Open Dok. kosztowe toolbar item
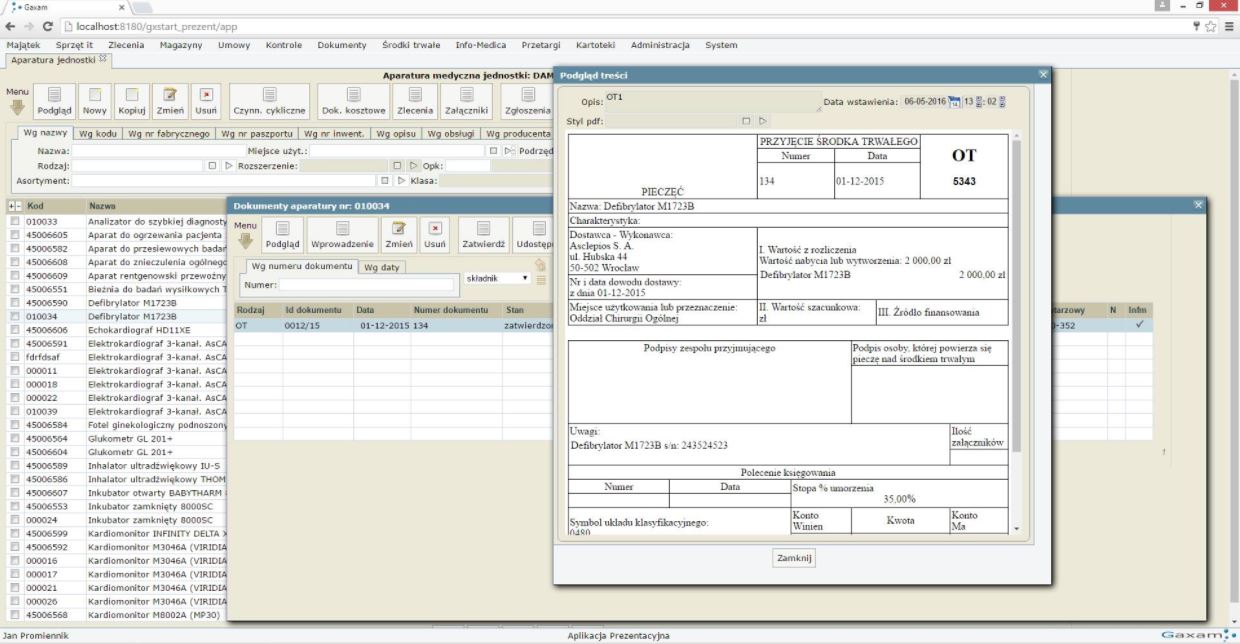 pyautogui.click(x=353, y=96)
